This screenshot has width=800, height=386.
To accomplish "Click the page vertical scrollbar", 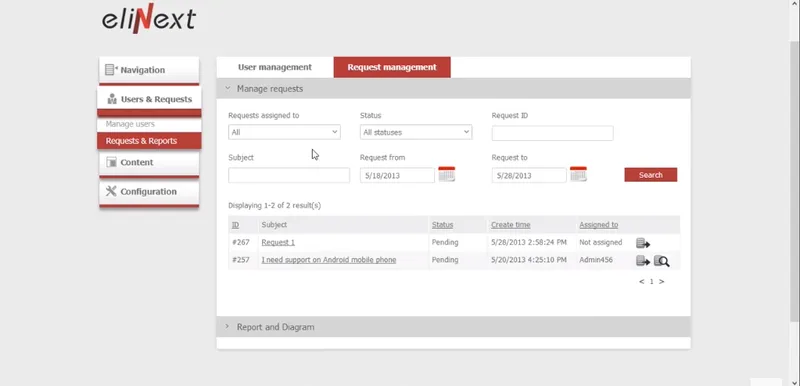I will 794,182.
